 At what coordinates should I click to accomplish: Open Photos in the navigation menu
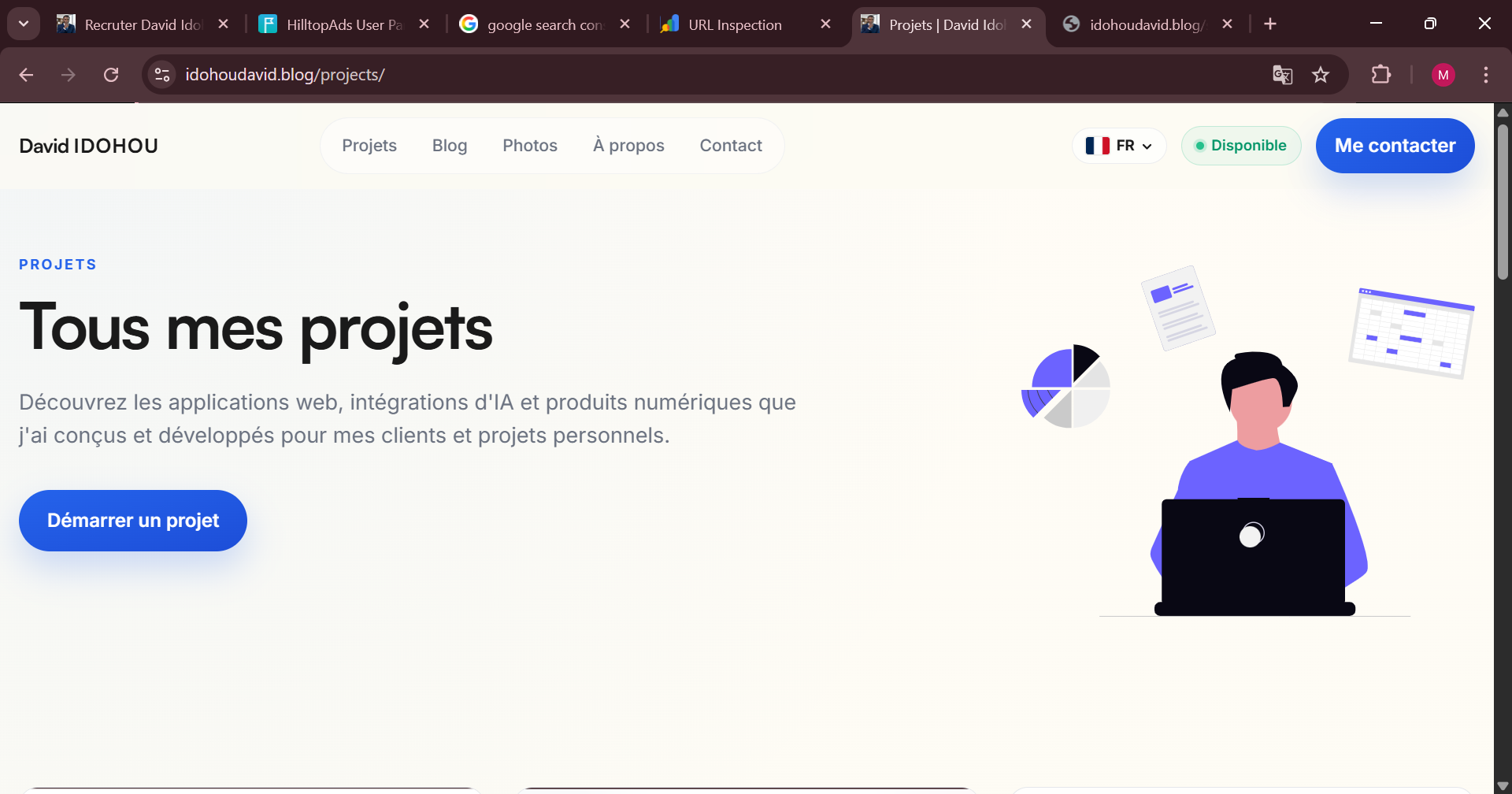pos(530,146)
